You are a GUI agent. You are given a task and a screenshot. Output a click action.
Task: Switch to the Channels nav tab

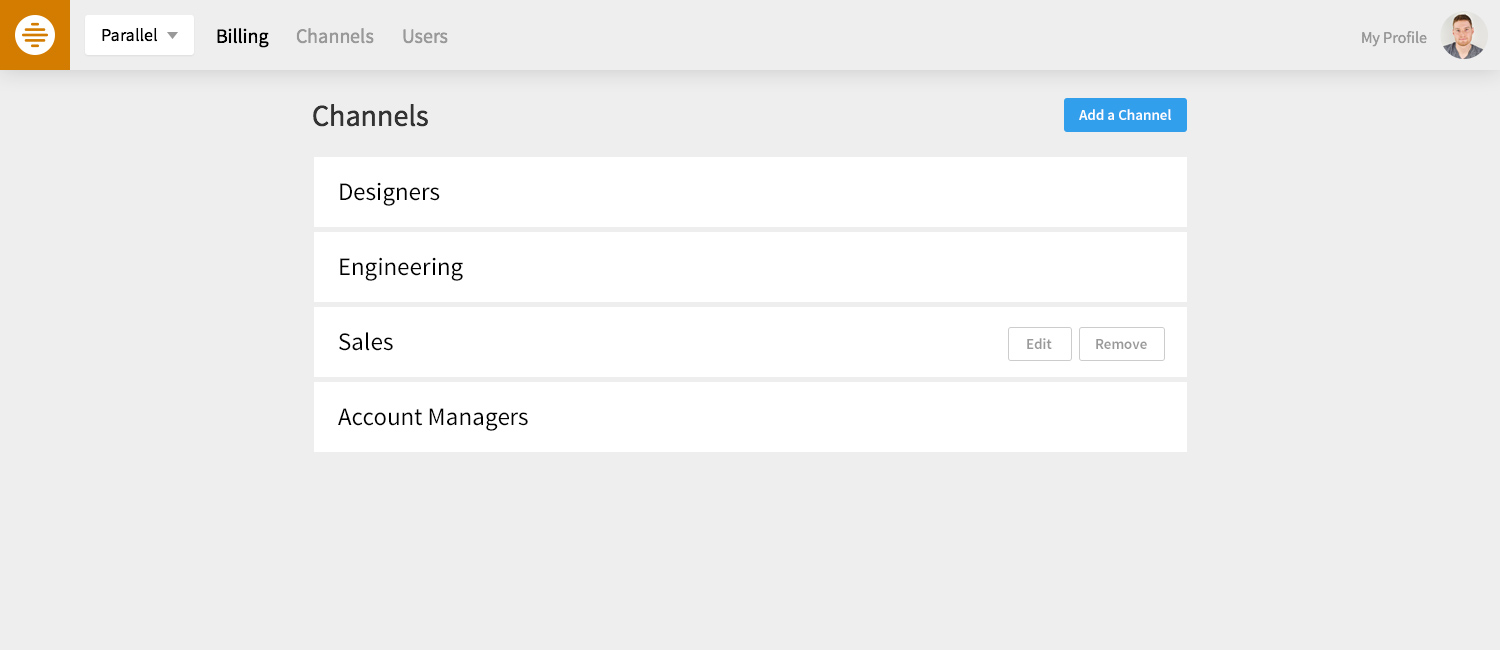(335, 36)
